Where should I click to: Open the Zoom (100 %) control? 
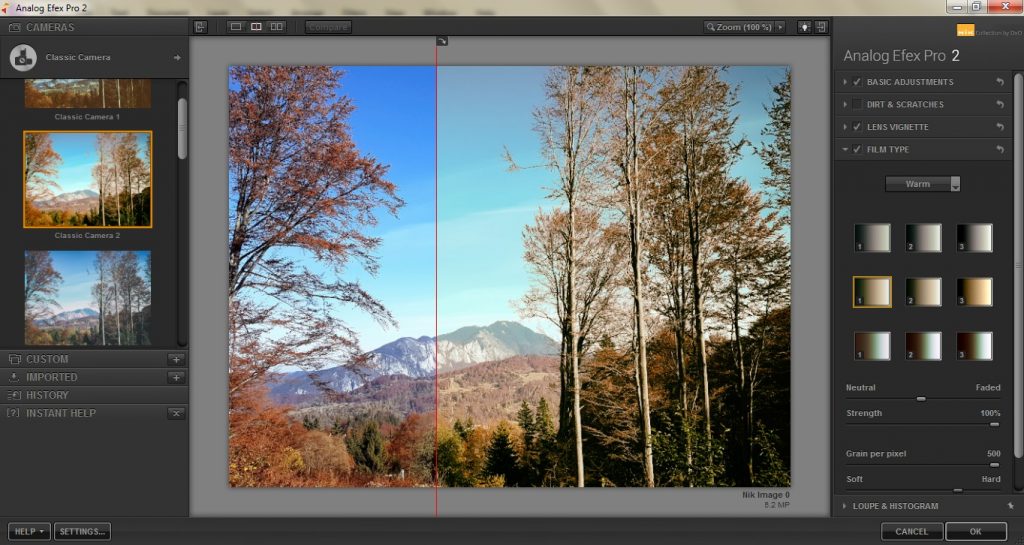point(739,27)
